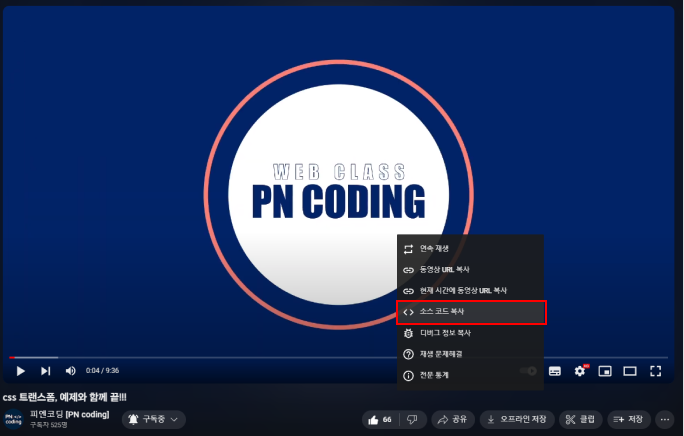Like the video with 66 likes
Image resolution: width=684 pixels, height=436 pixels.
click(x=380, y=420)
